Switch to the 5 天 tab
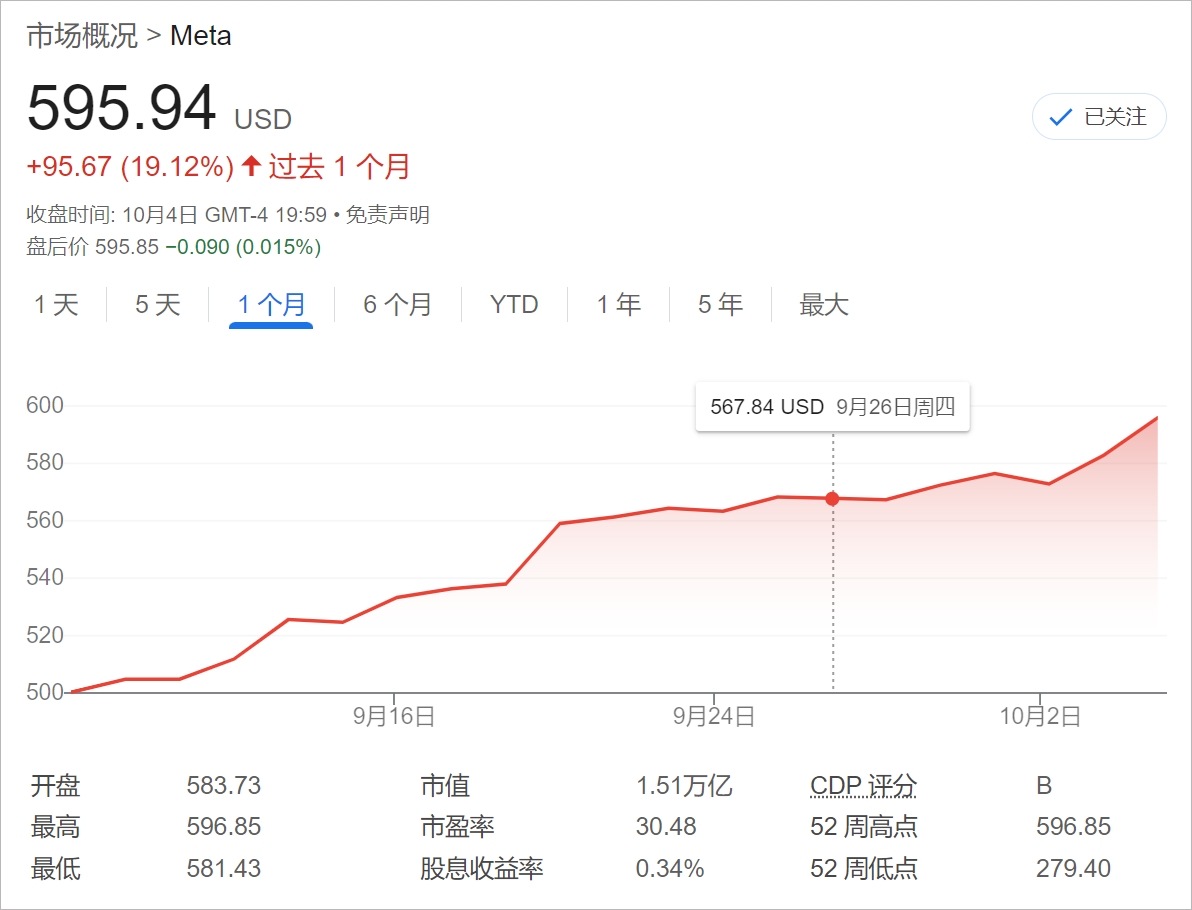This screenshot has width=1192, height=910. pyautogui.click(x=158, y=305)
